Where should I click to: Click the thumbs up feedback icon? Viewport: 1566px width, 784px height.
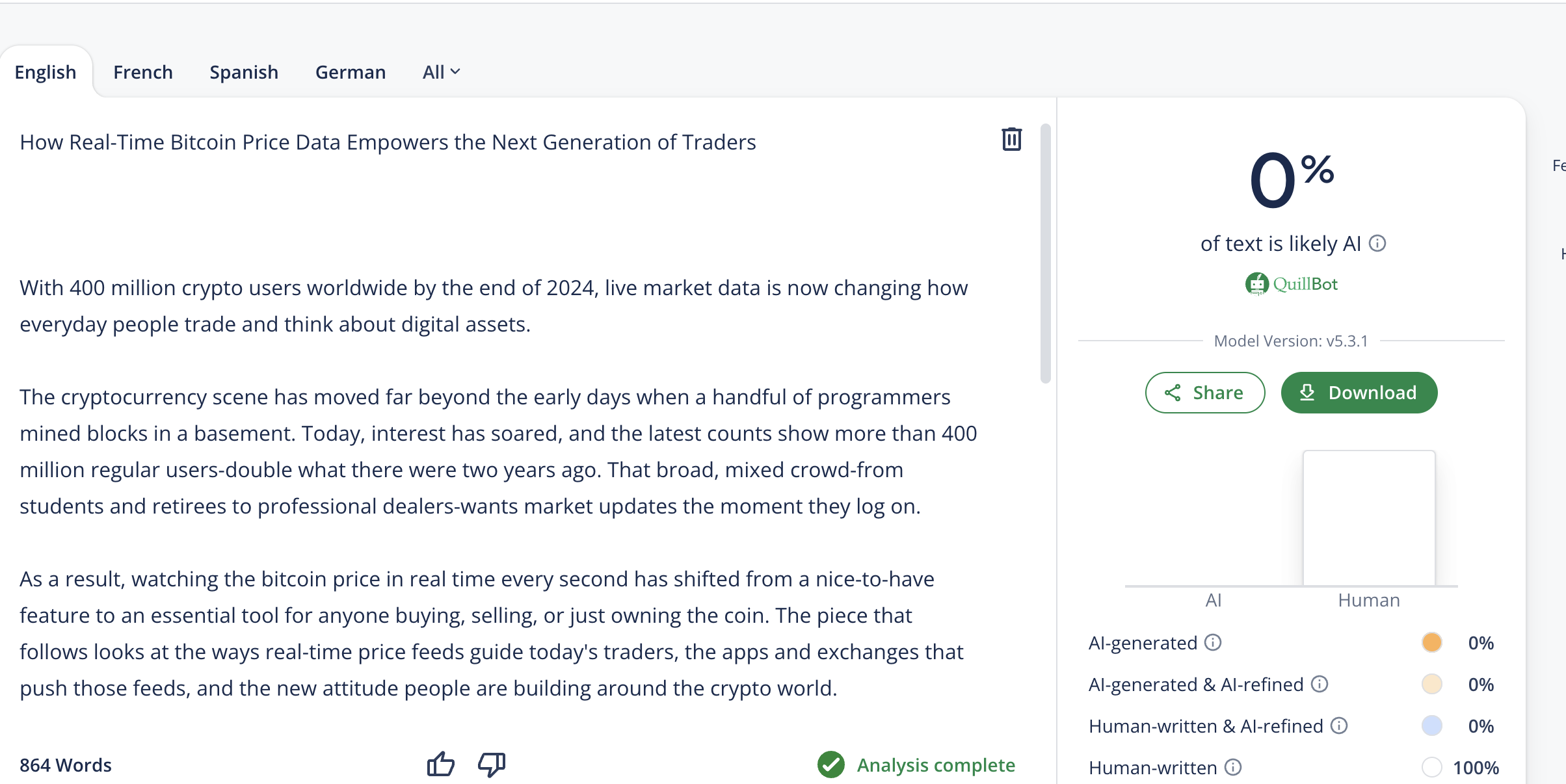click(440, 764)
